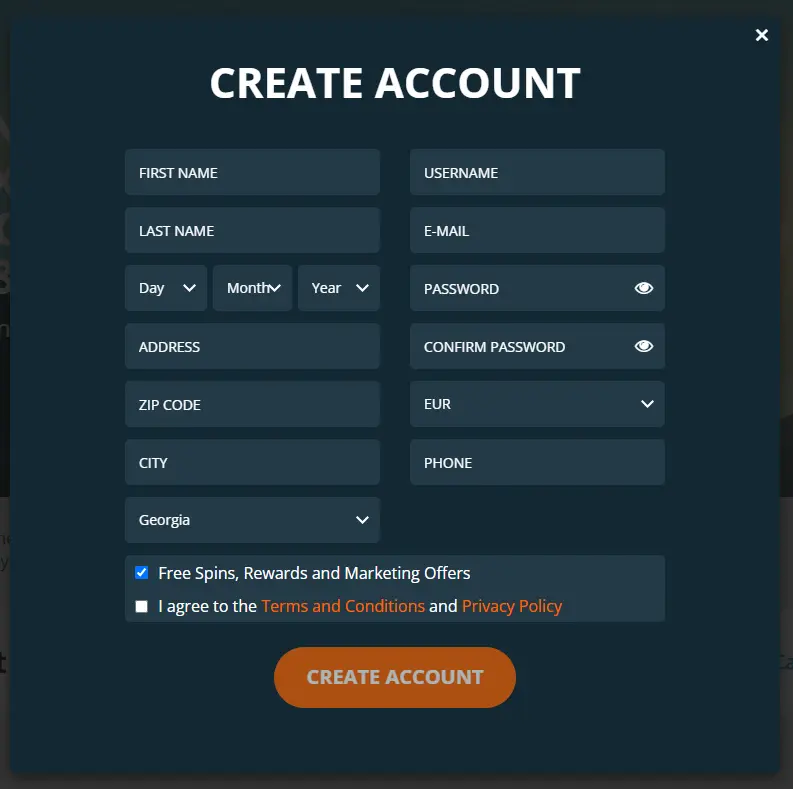Close the Create Account dialog with X

click(762, 35)
